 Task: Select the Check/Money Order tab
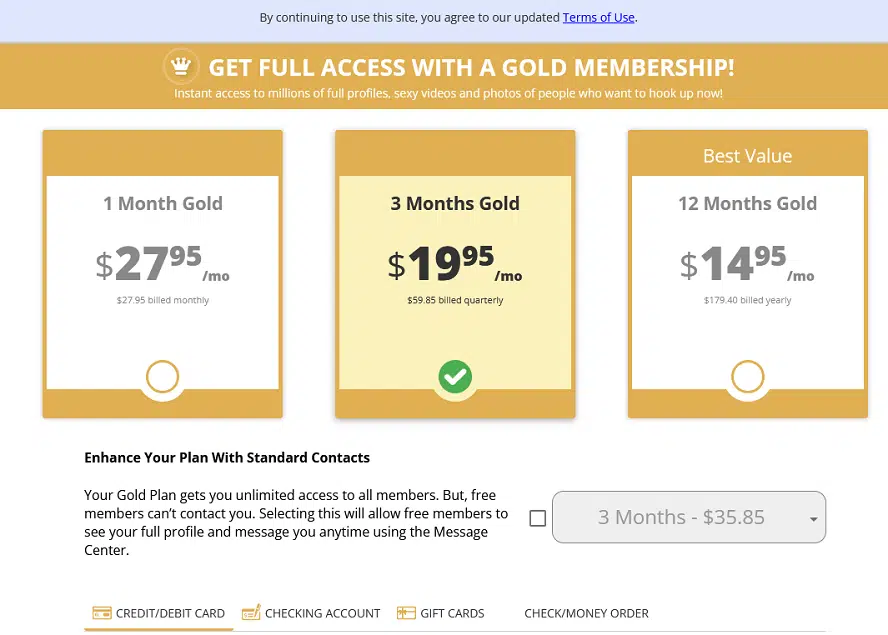[586, 613]
